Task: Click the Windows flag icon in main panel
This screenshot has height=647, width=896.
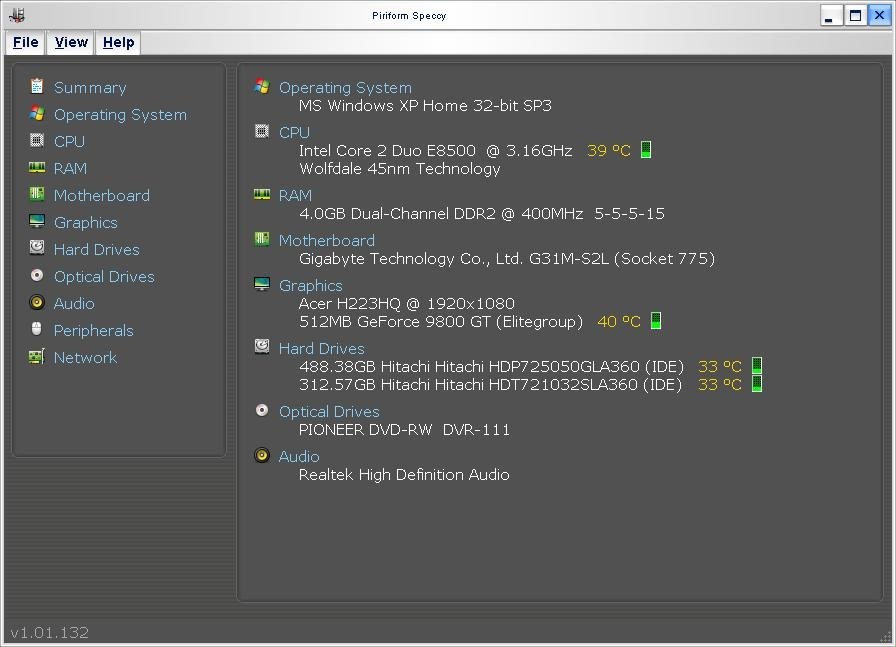Action: click(262, 86)
